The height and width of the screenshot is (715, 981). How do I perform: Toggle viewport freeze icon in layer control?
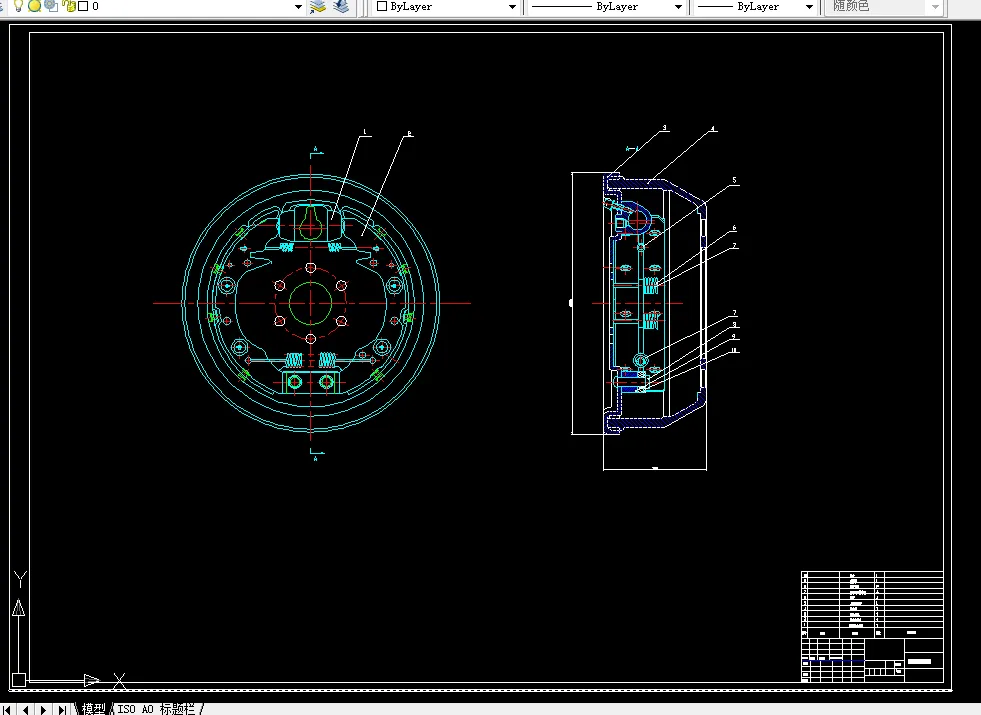pos(51,6)
